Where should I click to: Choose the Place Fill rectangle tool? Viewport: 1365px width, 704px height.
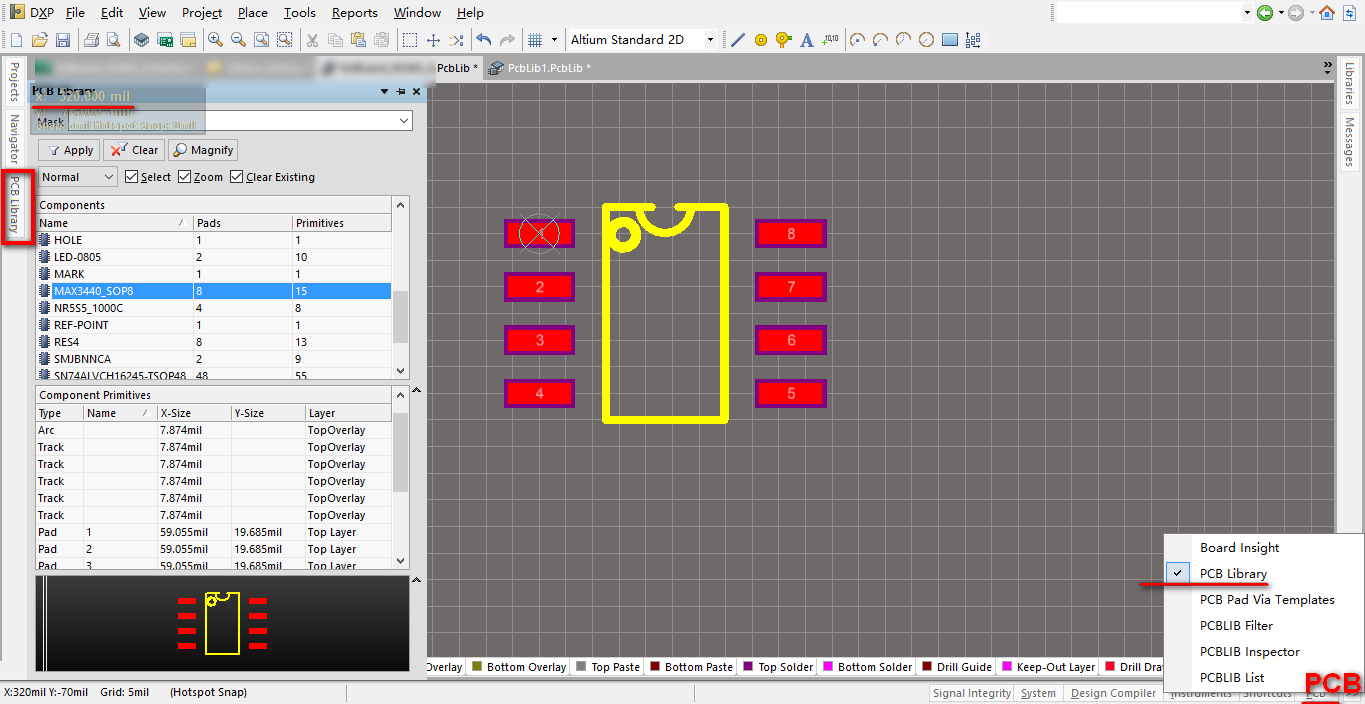click(x=950, y=40)
